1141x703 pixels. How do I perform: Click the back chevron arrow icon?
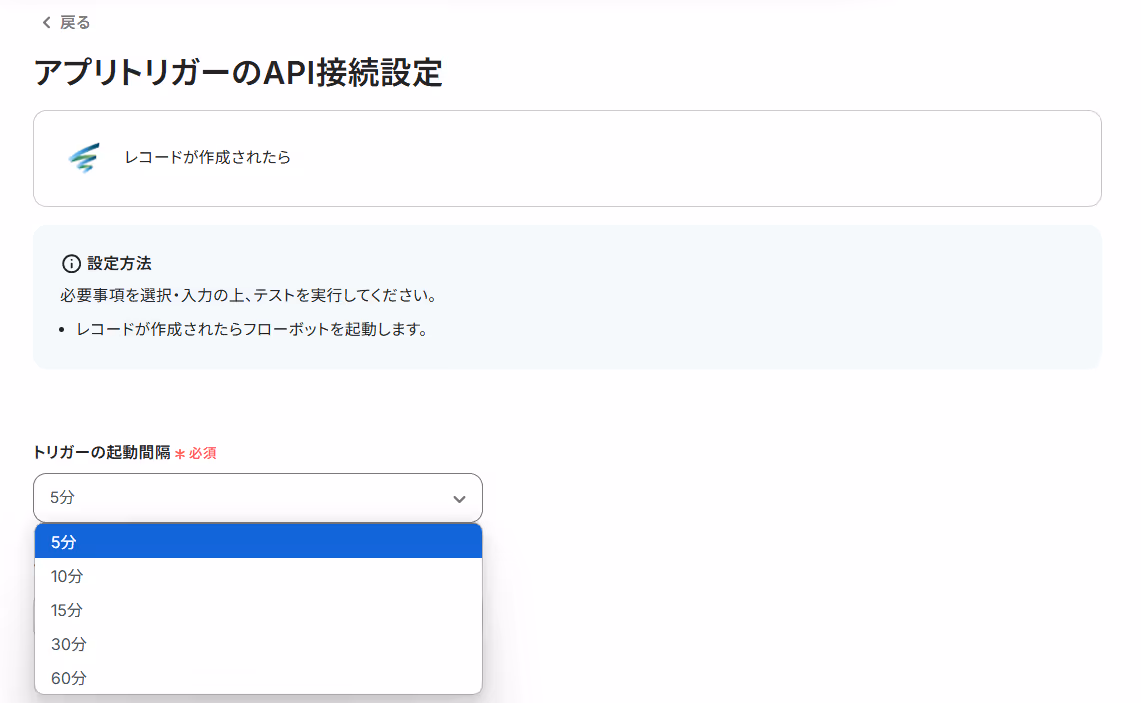[47, 23]
